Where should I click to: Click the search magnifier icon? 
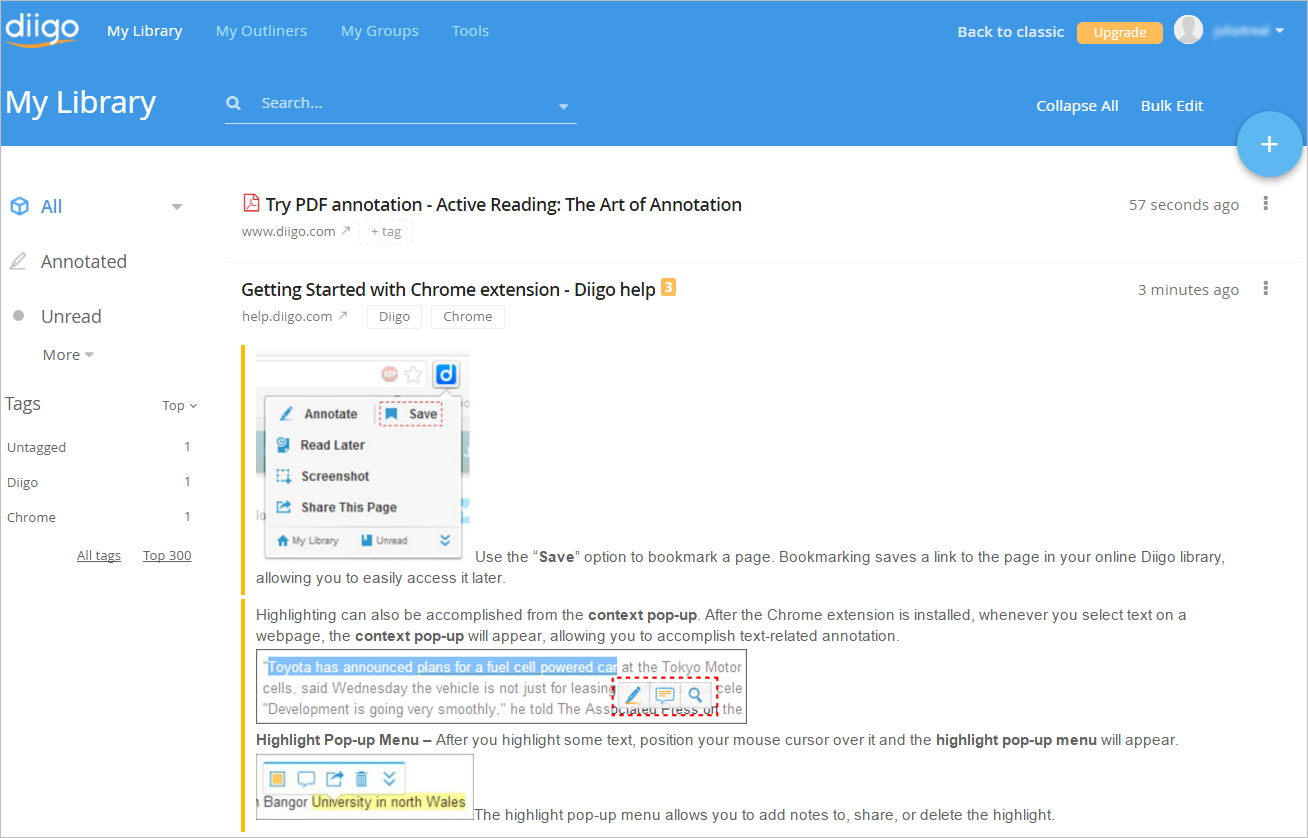pyautogui.click(x=234, y=103)
